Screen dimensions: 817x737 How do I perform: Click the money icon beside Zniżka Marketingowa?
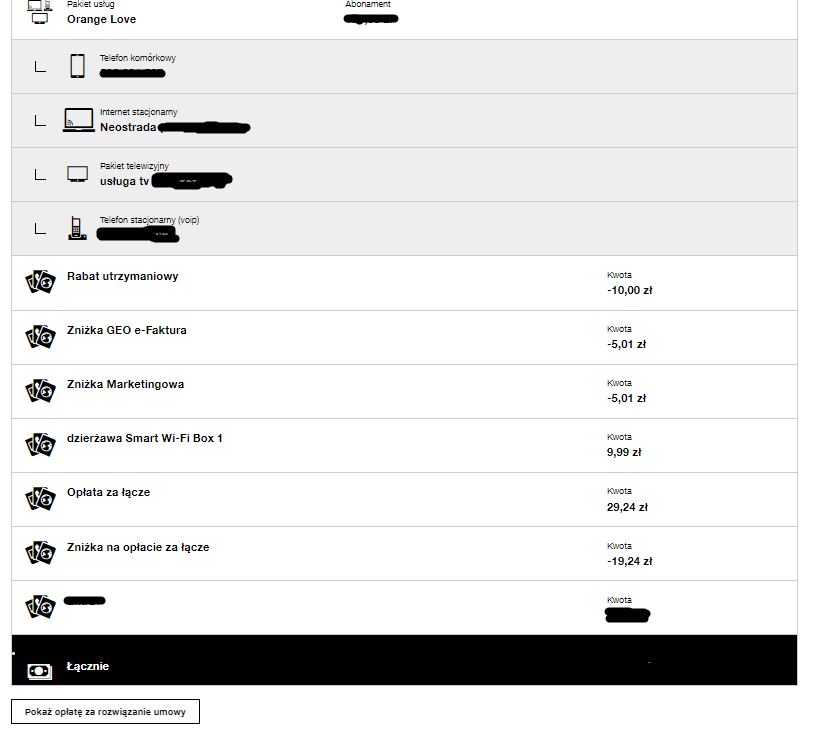[x=40, y=390]
